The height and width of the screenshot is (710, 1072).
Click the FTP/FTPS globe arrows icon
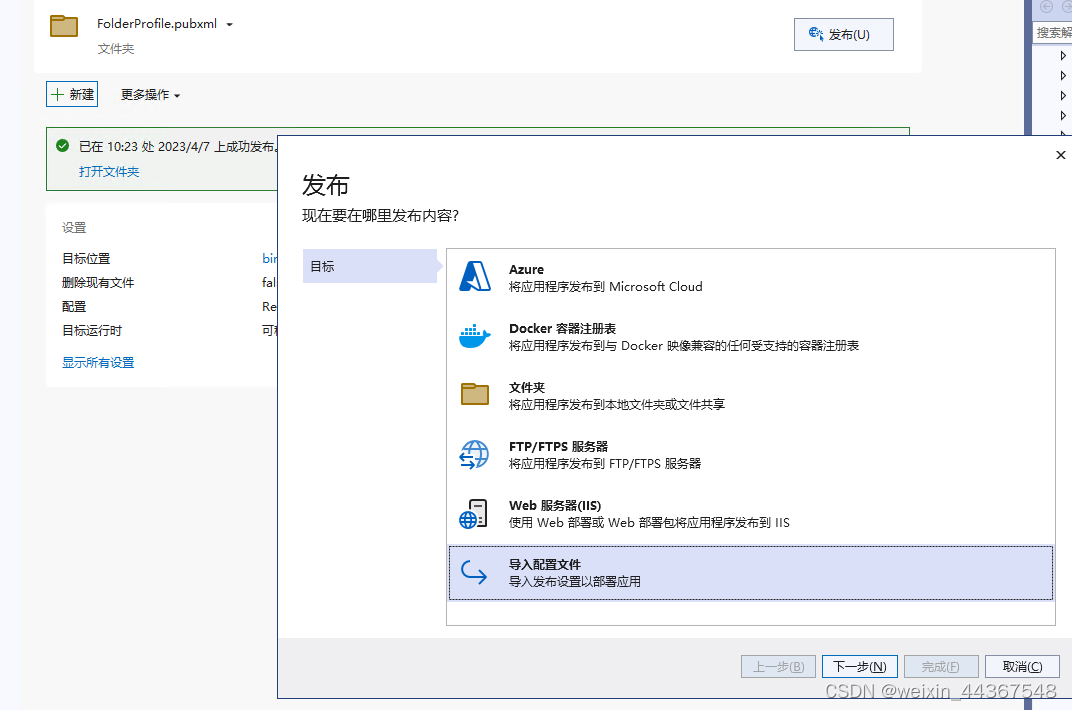point(474,454)
